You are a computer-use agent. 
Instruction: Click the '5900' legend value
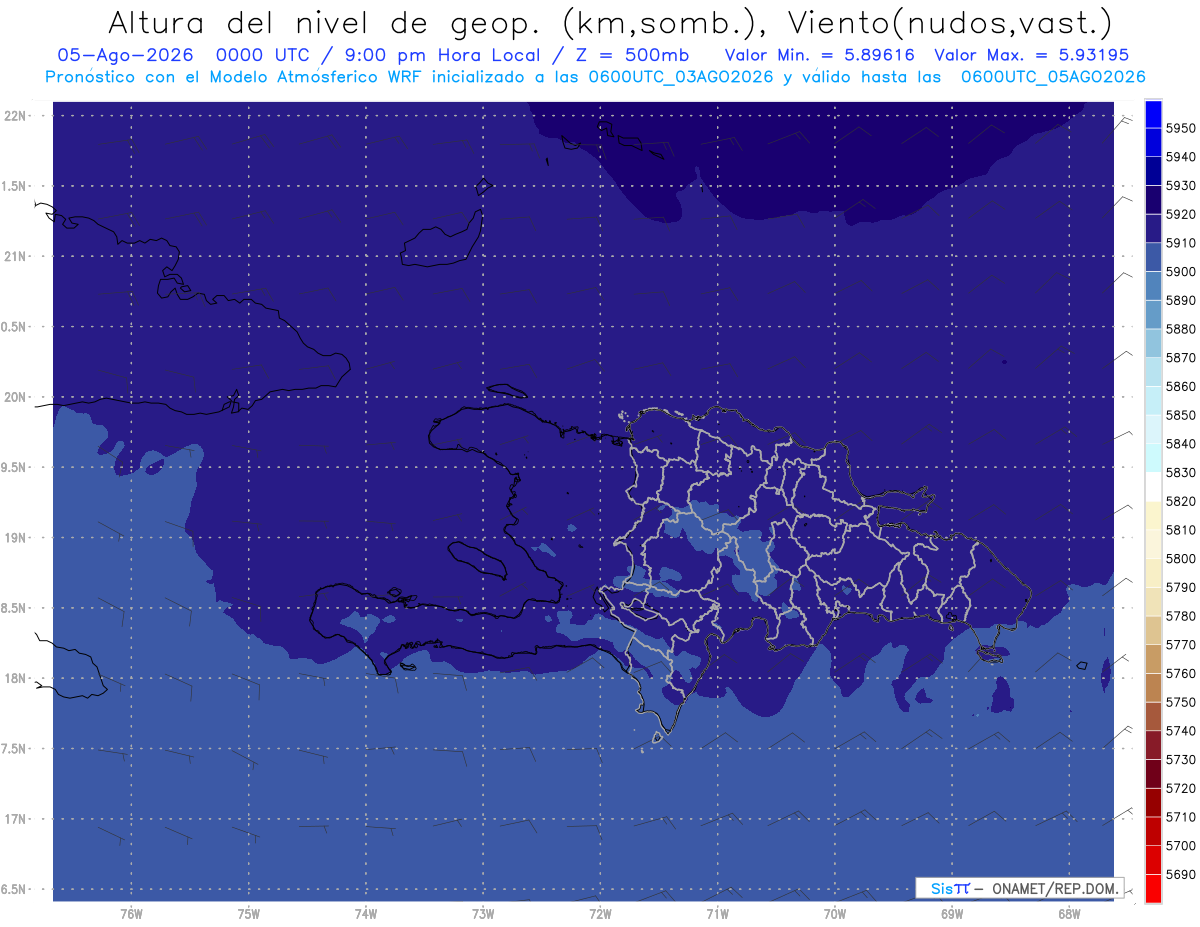click(1182, 272)
